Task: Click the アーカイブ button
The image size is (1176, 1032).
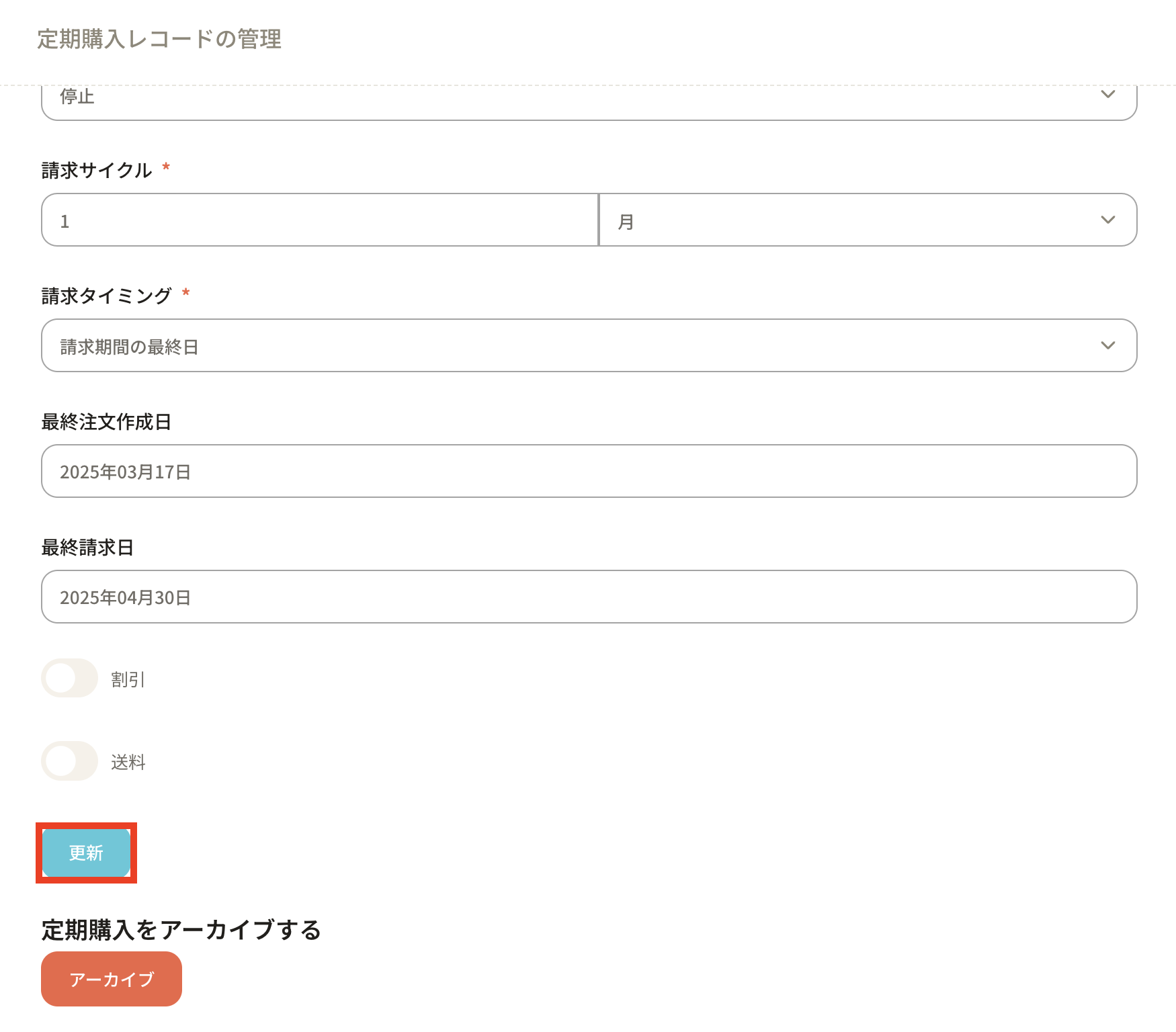Action: point(112,979)
